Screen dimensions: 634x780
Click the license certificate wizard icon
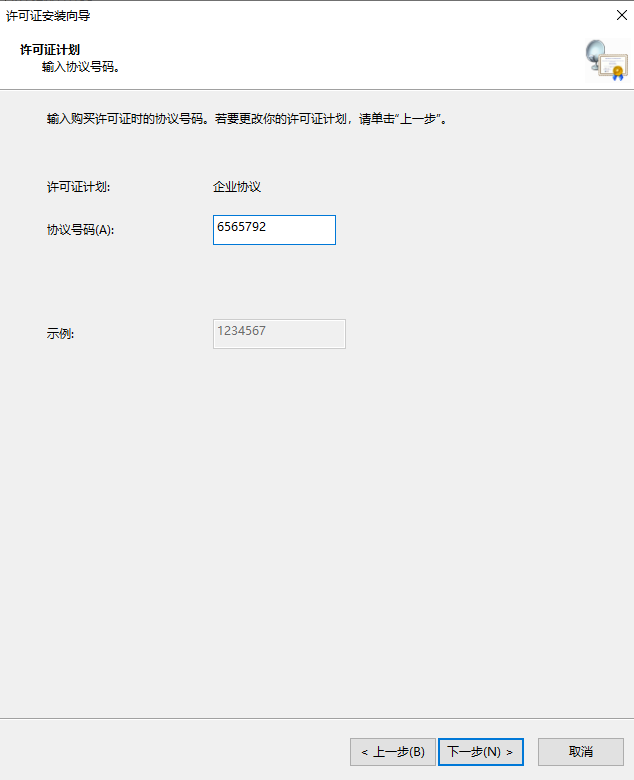coord(606,60)
